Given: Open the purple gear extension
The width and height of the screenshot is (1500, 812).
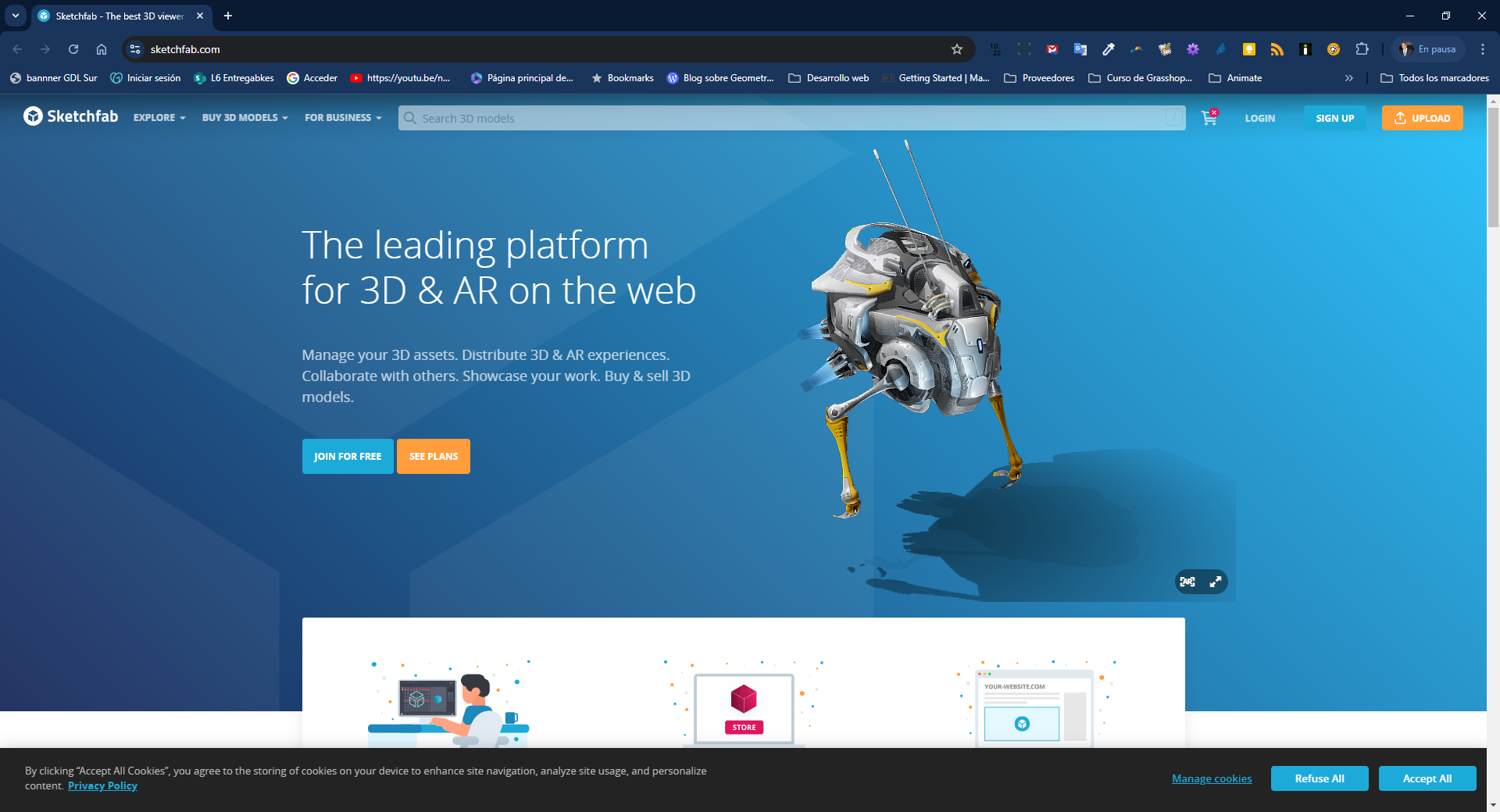Looking at the screenshot, I should click(x=1193, y=49).
